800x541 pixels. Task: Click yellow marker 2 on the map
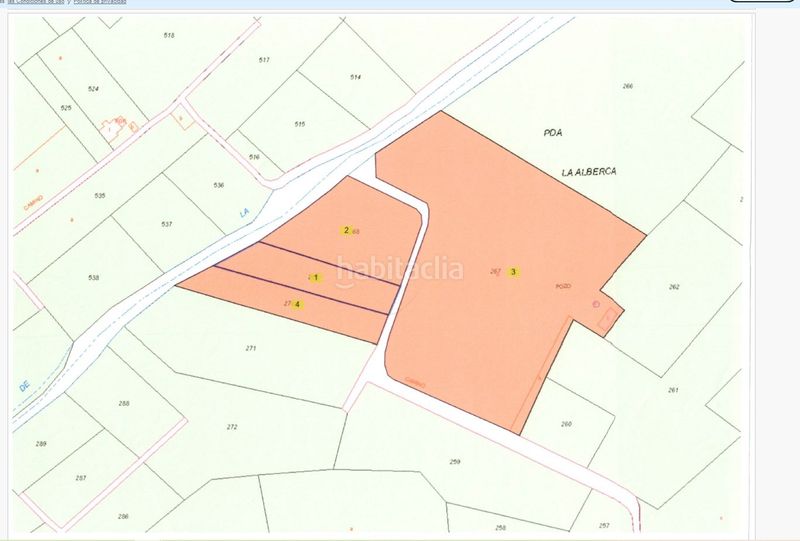pyautogui.click(x=346, y=230)
